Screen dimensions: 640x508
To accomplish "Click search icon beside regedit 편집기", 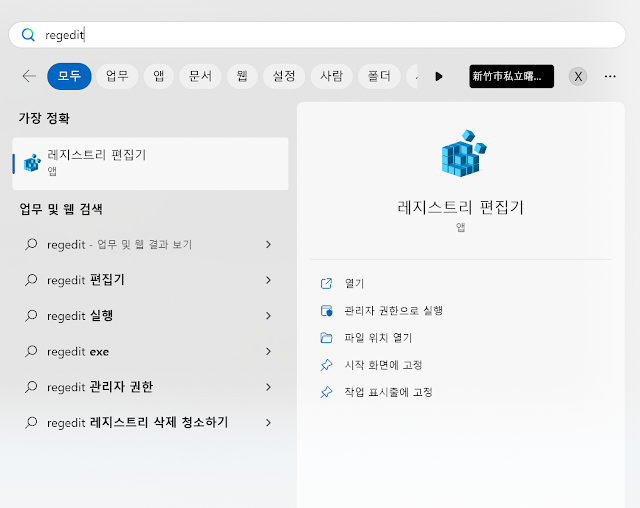I will pos(31,280).
